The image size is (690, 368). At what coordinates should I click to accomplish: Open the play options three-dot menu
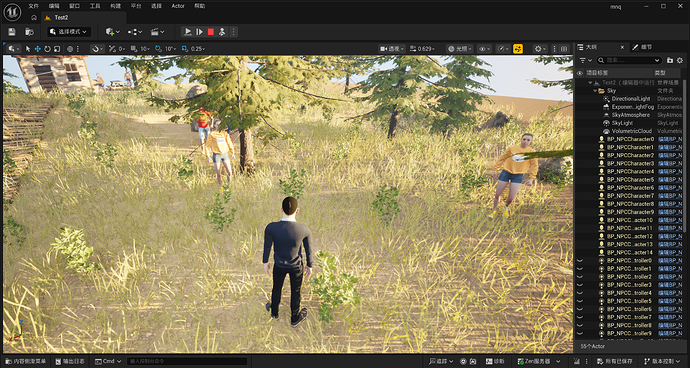[233, 32]
